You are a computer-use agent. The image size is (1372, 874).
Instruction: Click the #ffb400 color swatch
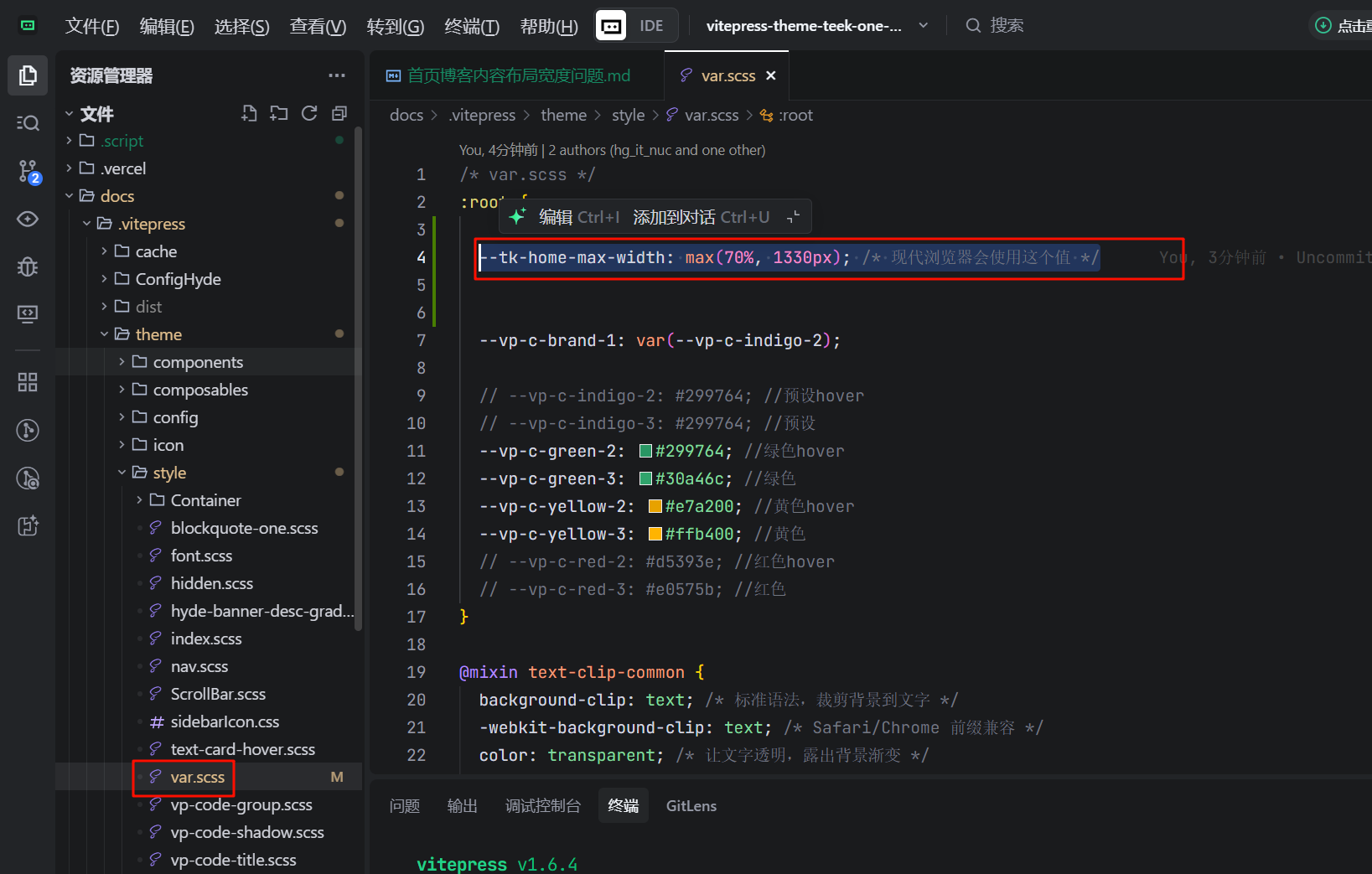pyautogui.click(x=655, y=534)
